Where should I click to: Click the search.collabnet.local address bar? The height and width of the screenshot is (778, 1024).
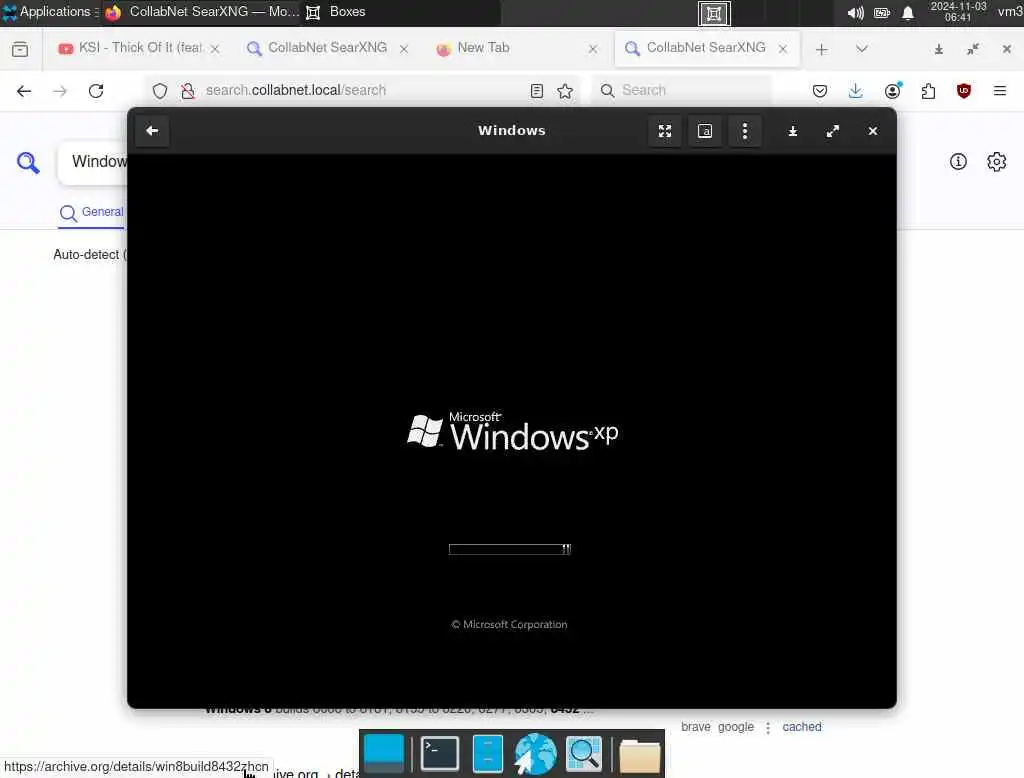[362, 90]
